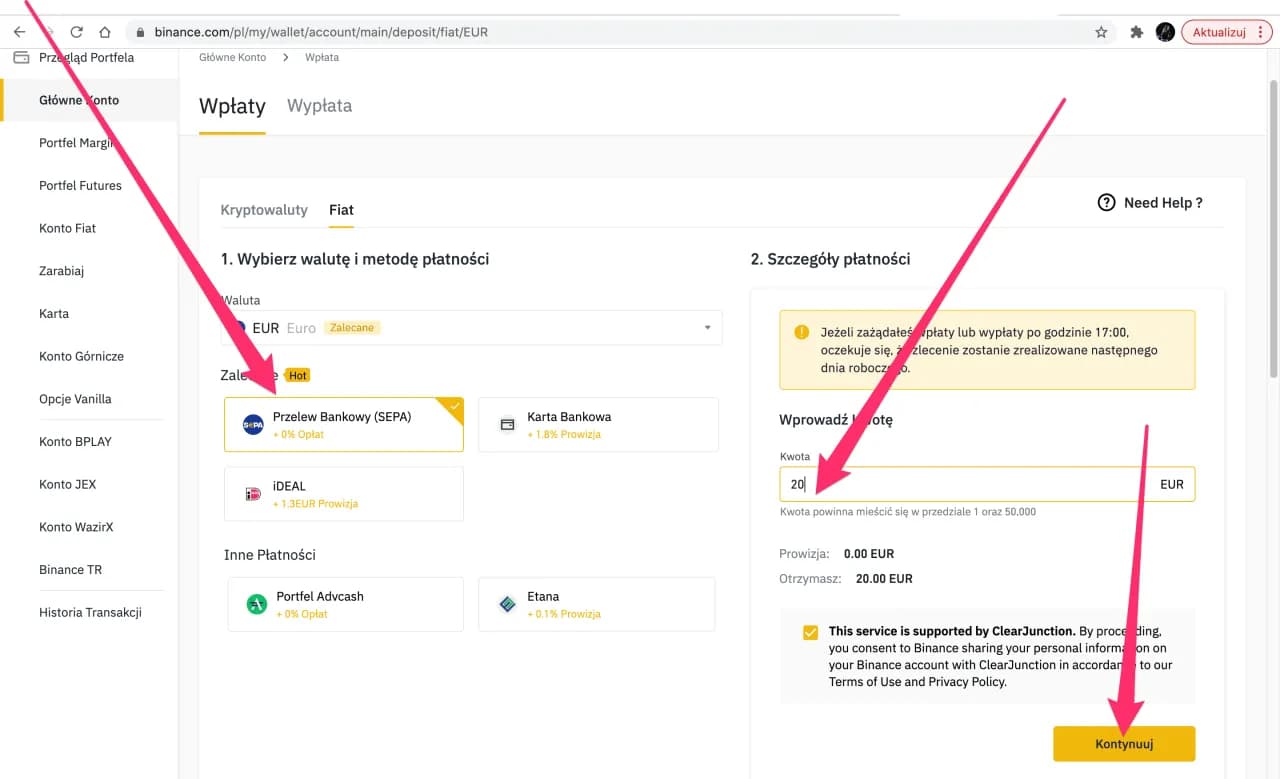Click the browser profile avatar

point(1165,31)
